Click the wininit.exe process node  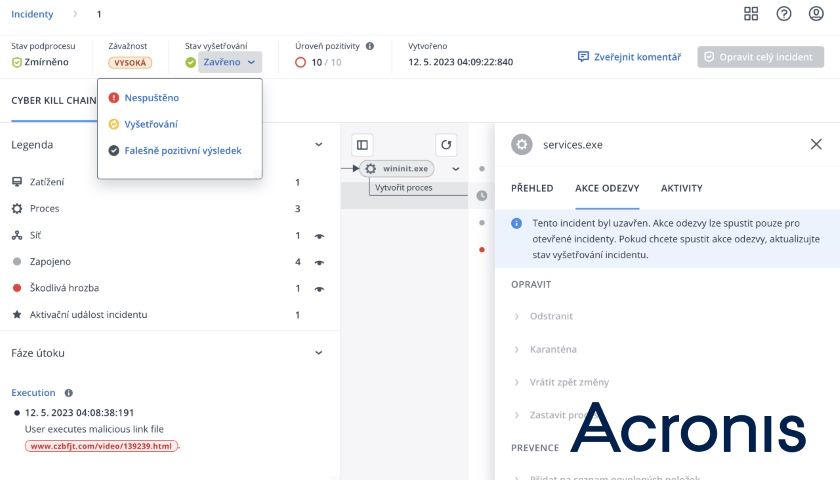point(397,169)
